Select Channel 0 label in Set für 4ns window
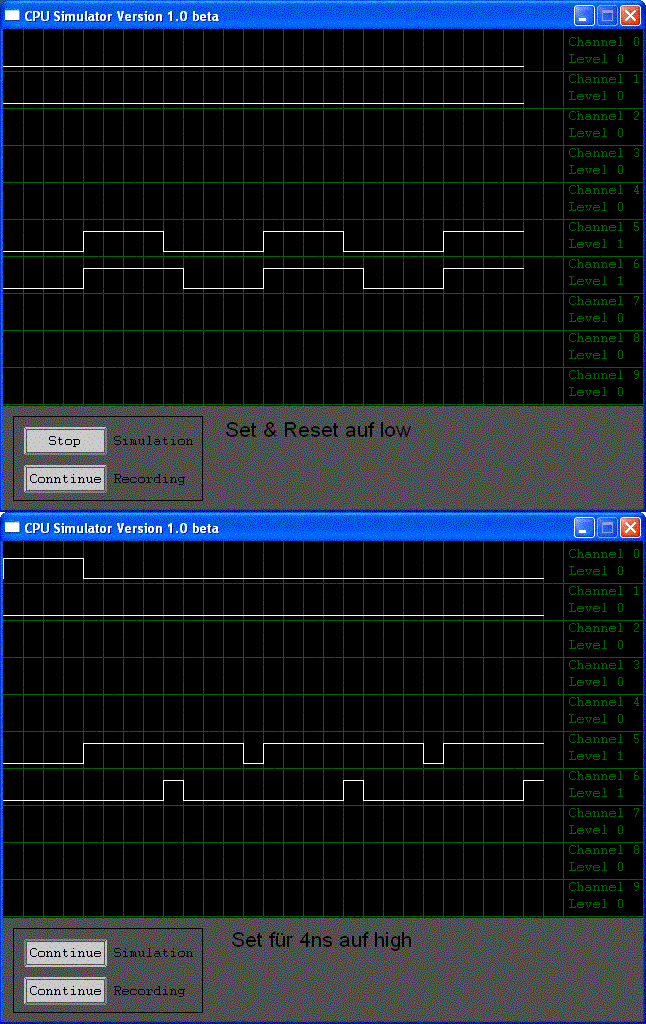This screenshot has width=646, height=1024. [x=604, y=554]
